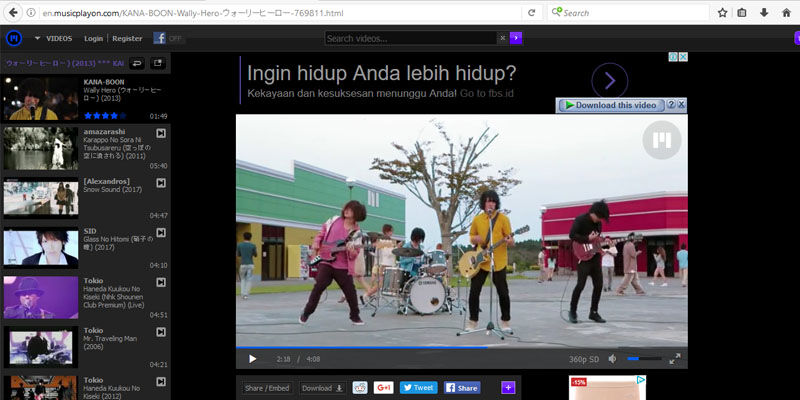
Task: Open the VIDEOS dropdown menu
Action: click(x=54, y=38)
